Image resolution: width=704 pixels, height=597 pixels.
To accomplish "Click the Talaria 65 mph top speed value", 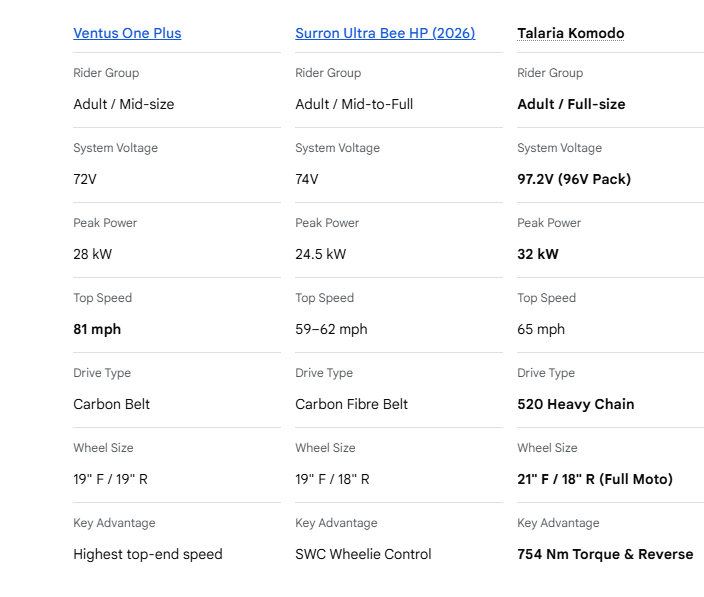I will point(541,329).
